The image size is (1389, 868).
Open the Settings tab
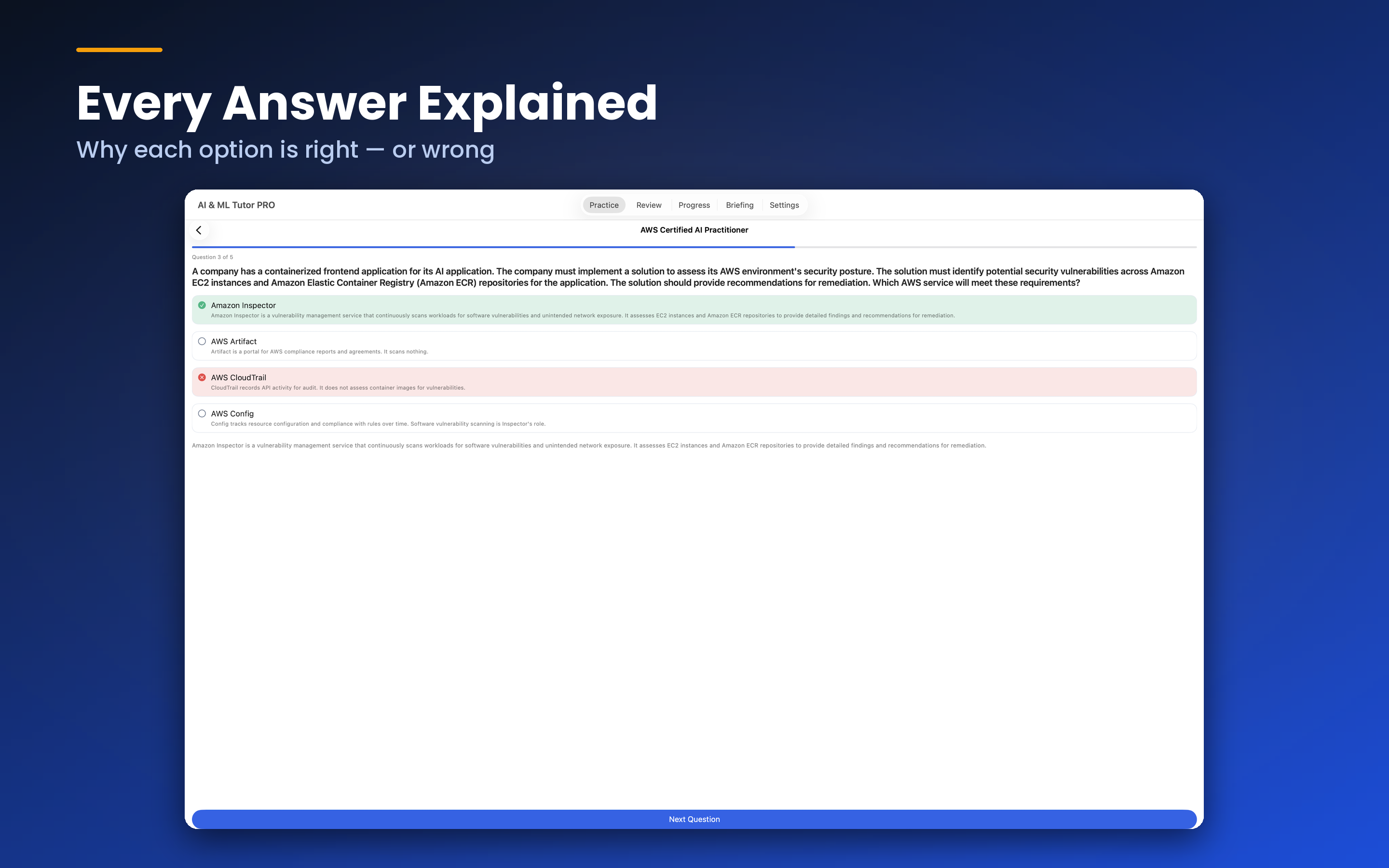784,205
